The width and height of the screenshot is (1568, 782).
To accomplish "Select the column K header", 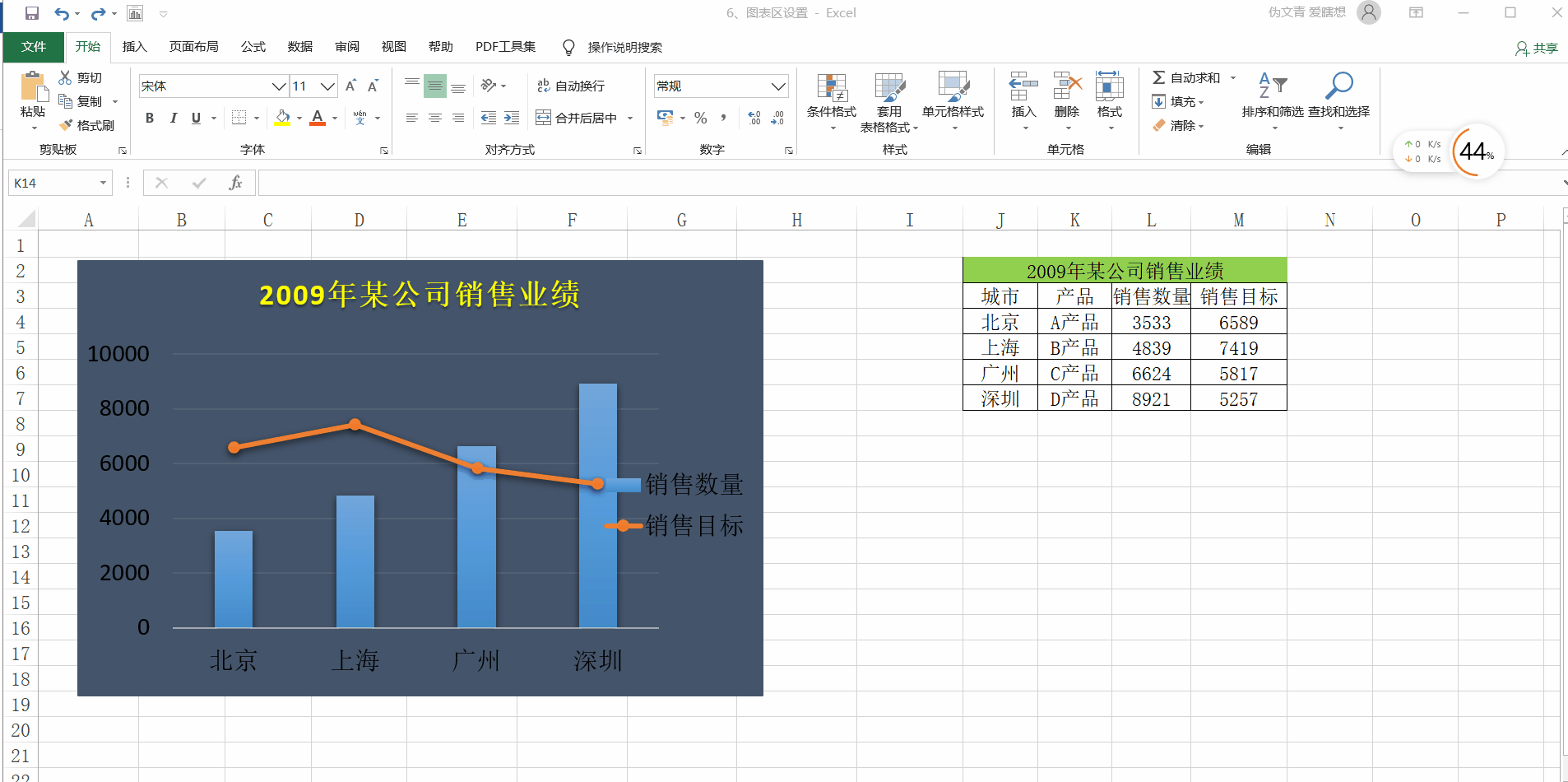I will (1074, 220).
